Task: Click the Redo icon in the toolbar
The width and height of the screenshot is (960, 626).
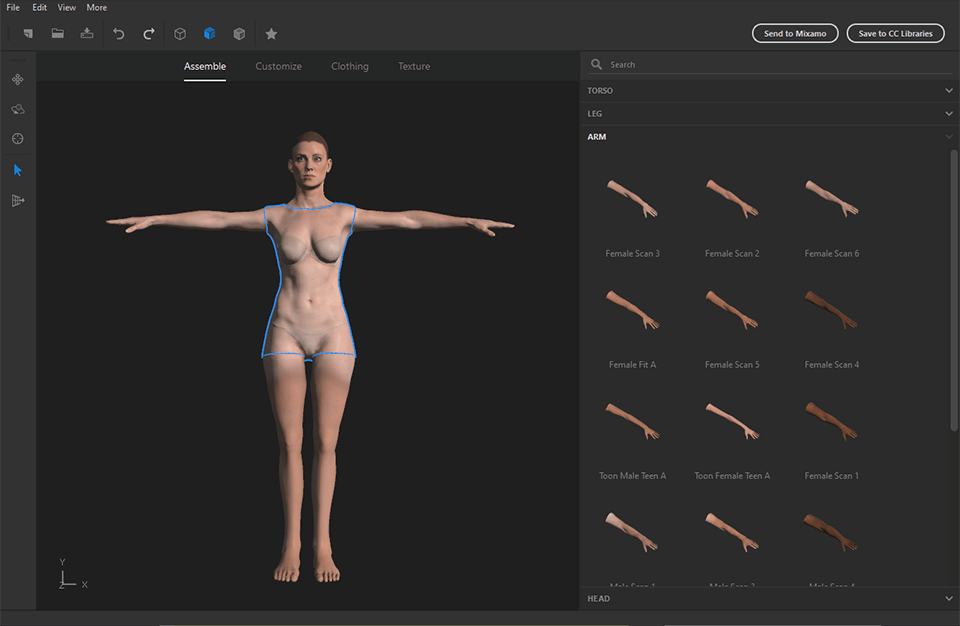Action: (x=148, y=33)
